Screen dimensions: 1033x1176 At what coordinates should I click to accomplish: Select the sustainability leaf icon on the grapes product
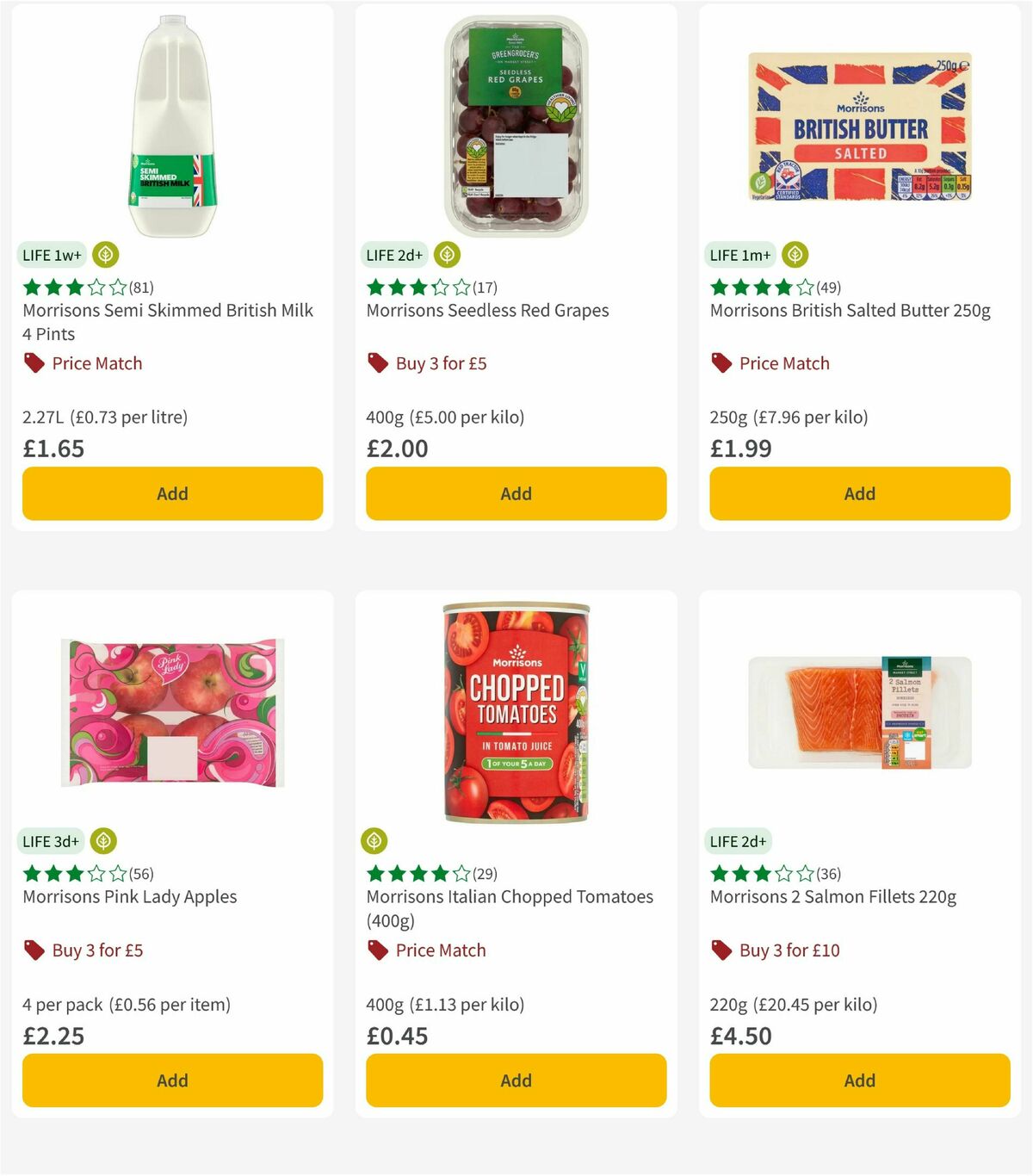point(448,255)
